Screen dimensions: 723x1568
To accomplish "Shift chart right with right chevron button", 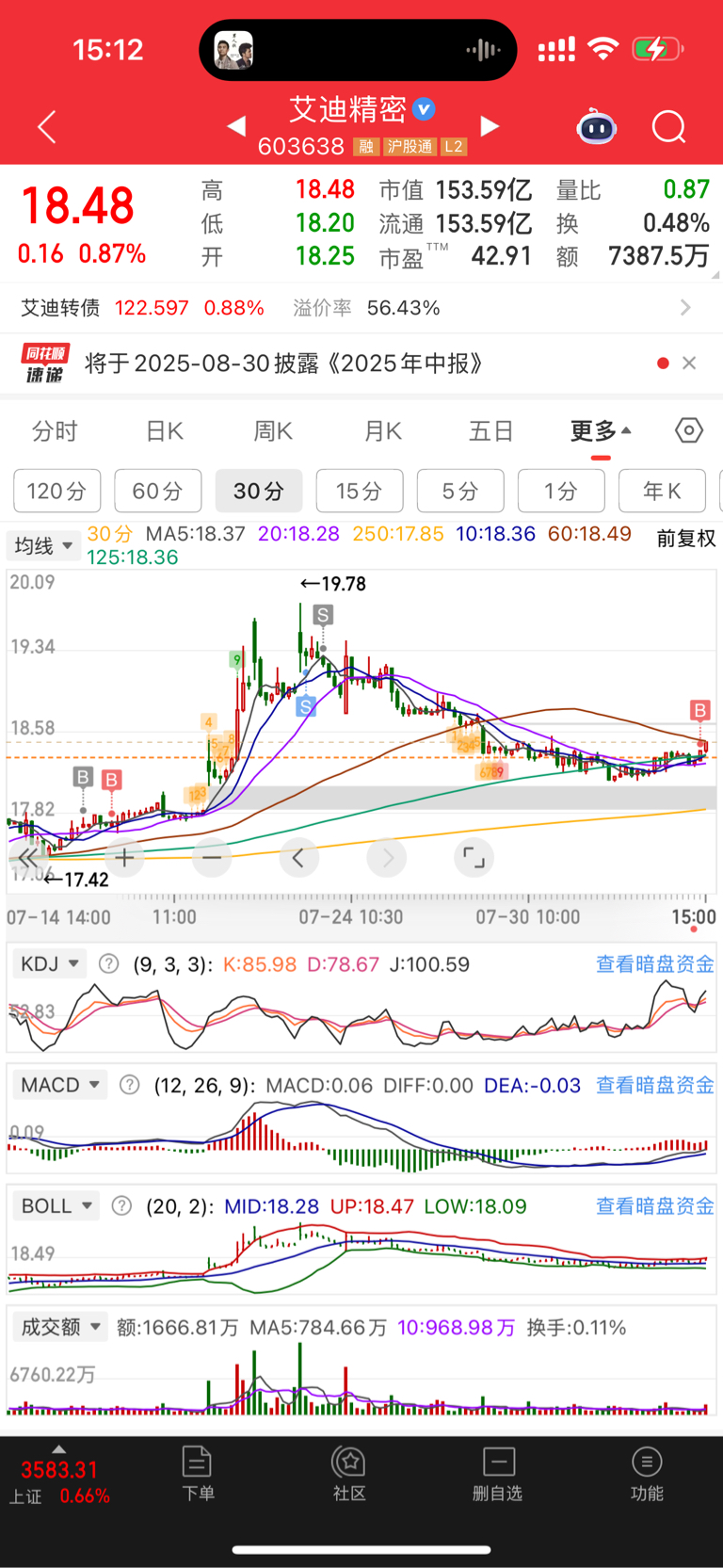I will [x=387, y=857].
